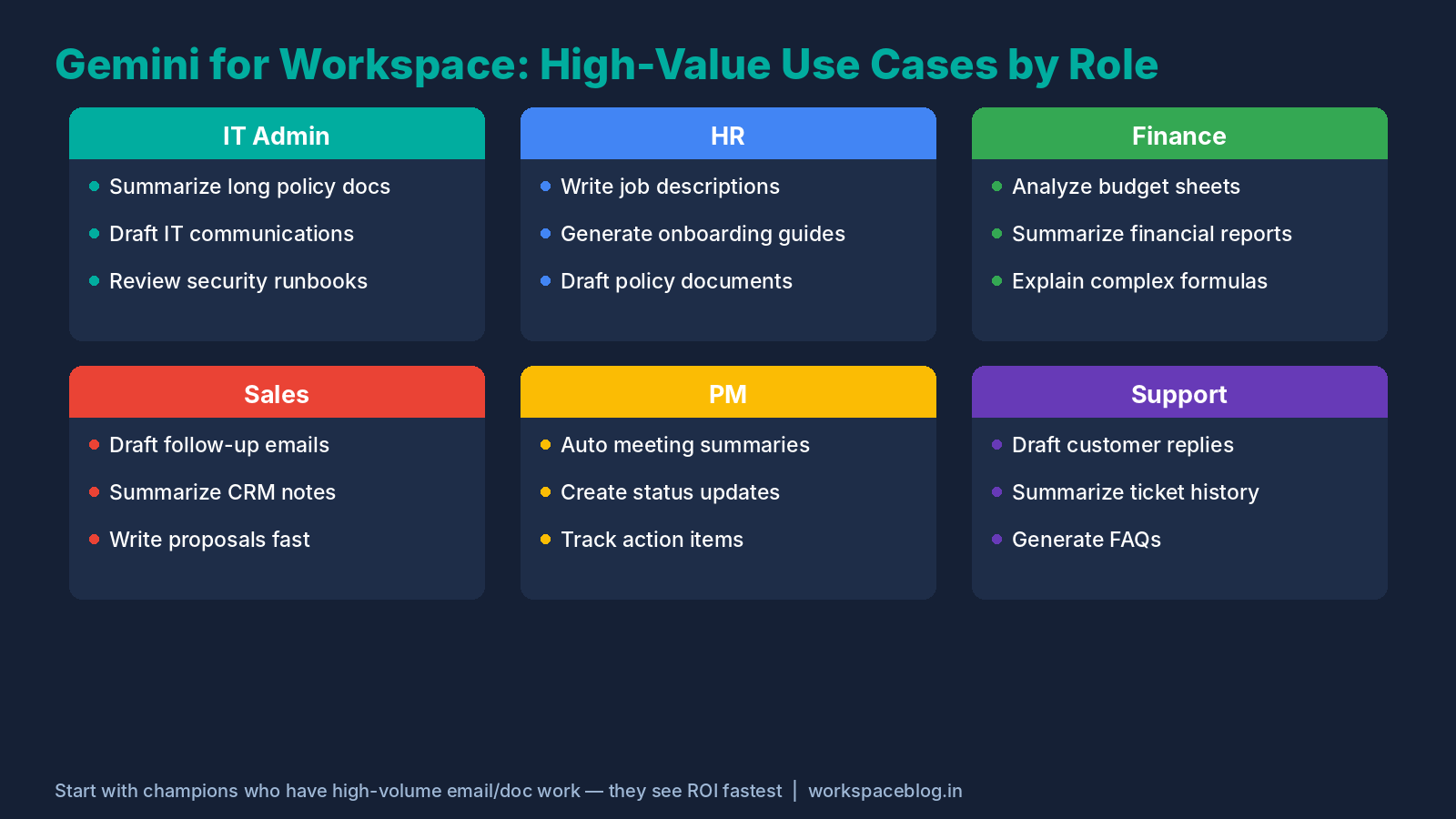The image size is (1456, 819).
Task: Select the Sales card header
Action: point(277,392)
